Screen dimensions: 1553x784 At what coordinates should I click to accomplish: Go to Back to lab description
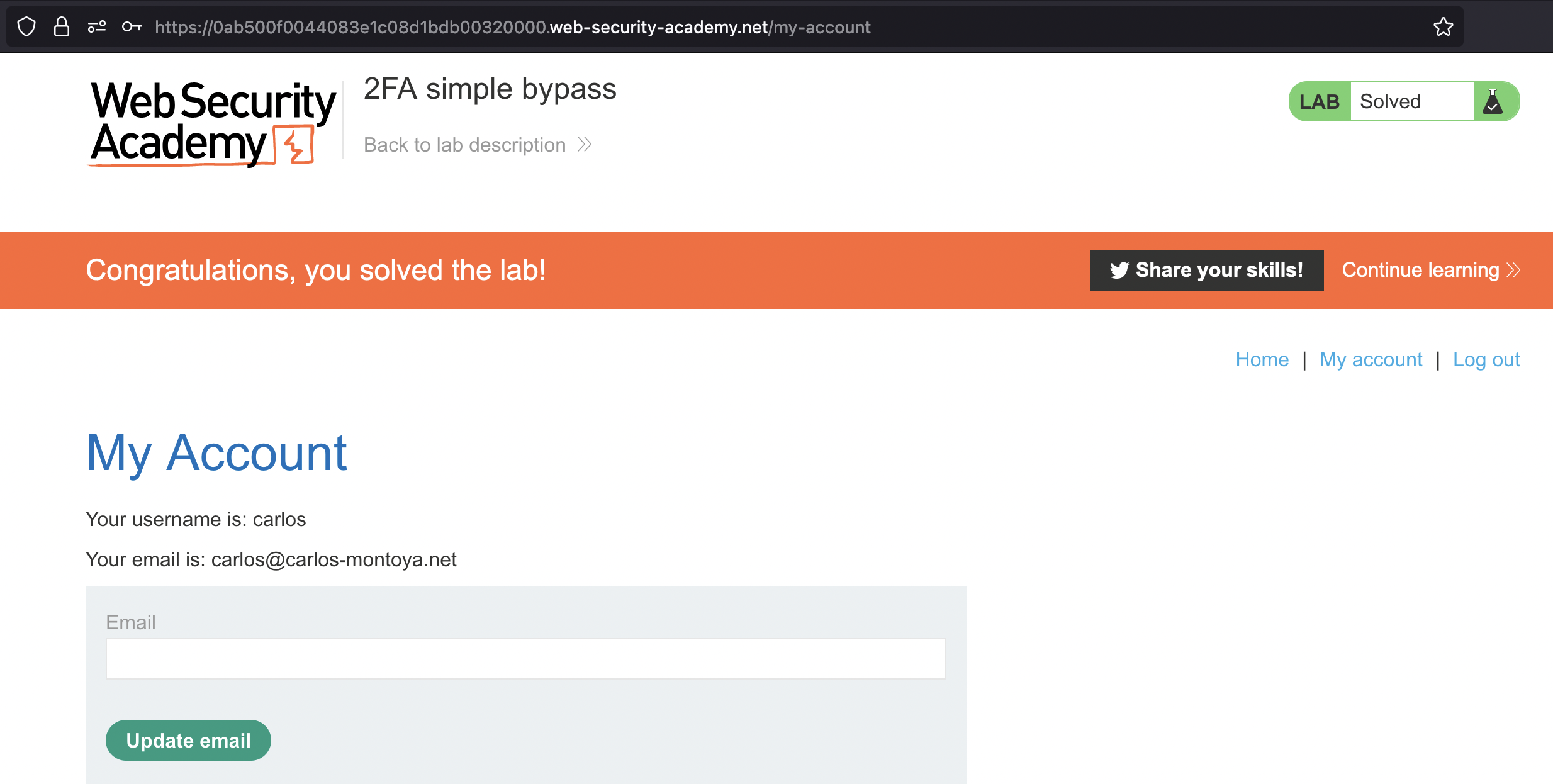pyautogui.click(x=464, y=145)
